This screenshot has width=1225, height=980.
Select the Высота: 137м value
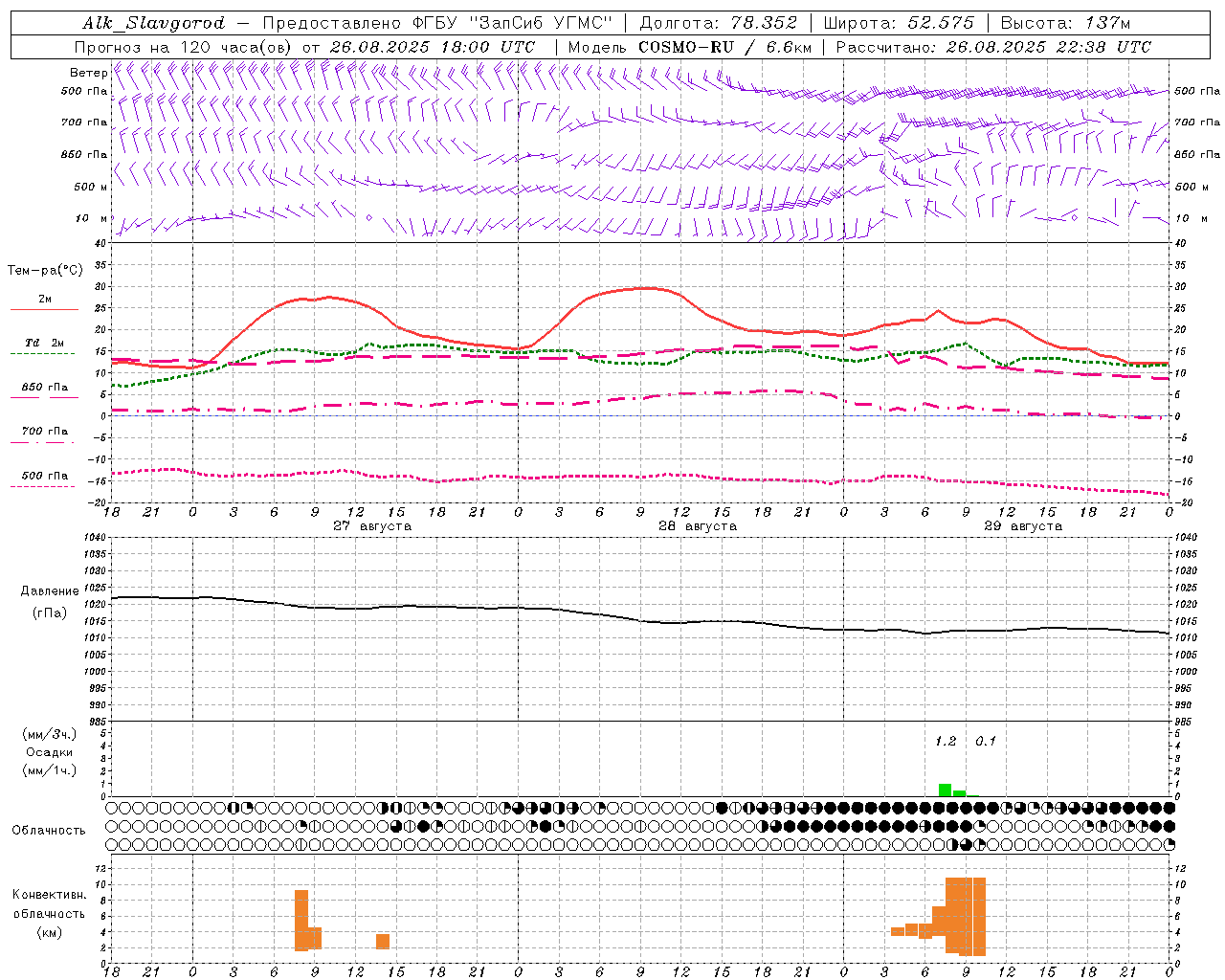pyautogui.click(x=1065, y=23)
